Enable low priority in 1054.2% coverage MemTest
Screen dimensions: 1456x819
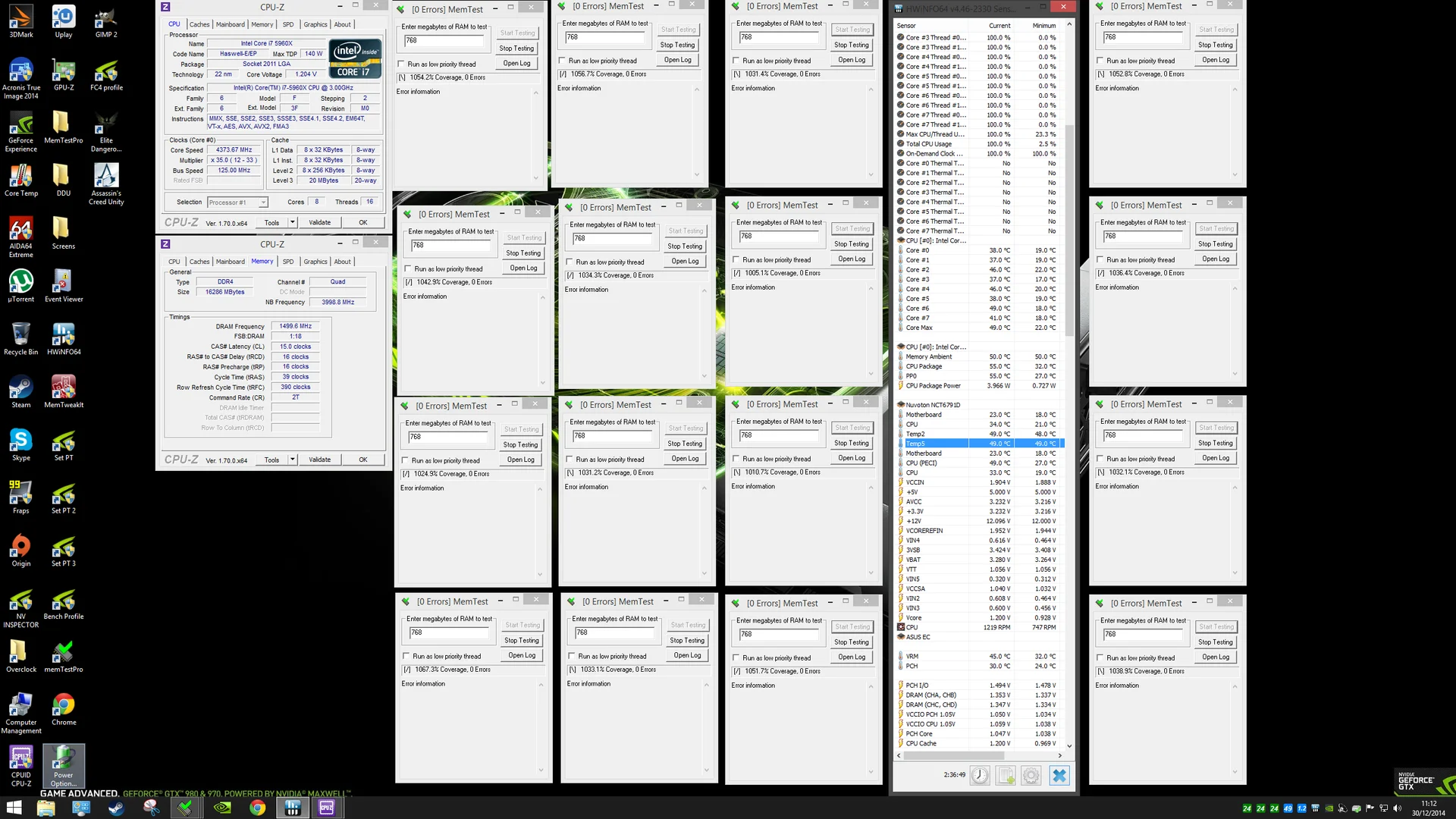(x=401, y=64)
